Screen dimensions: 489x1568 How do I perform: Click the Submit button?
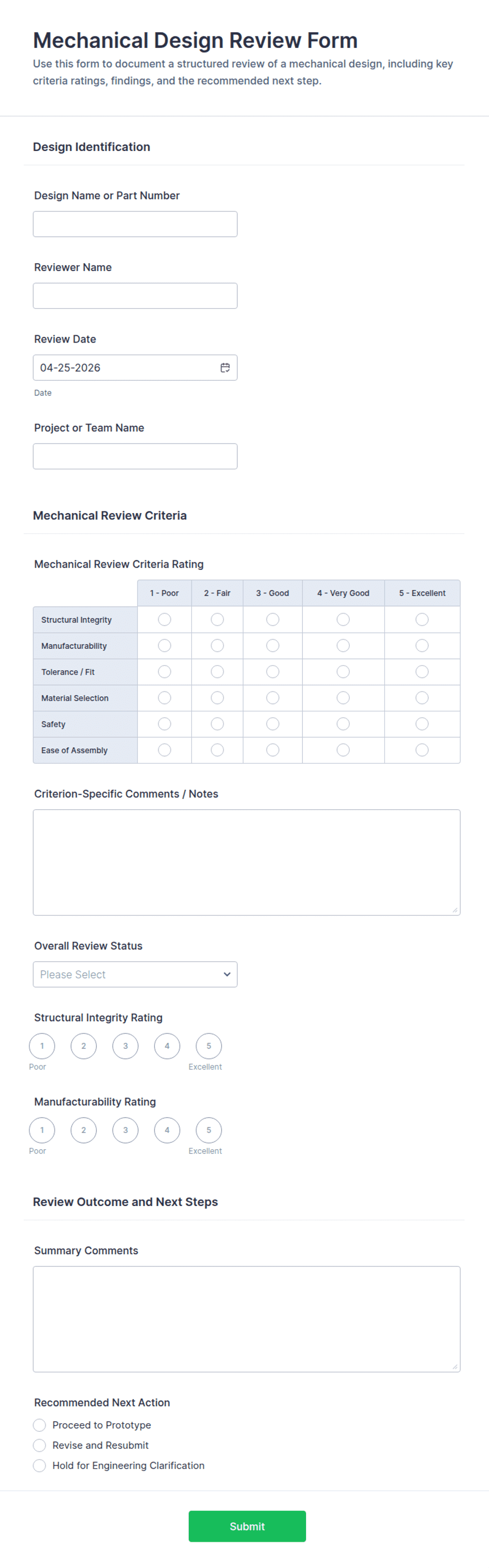click(x=247, y=1526)
